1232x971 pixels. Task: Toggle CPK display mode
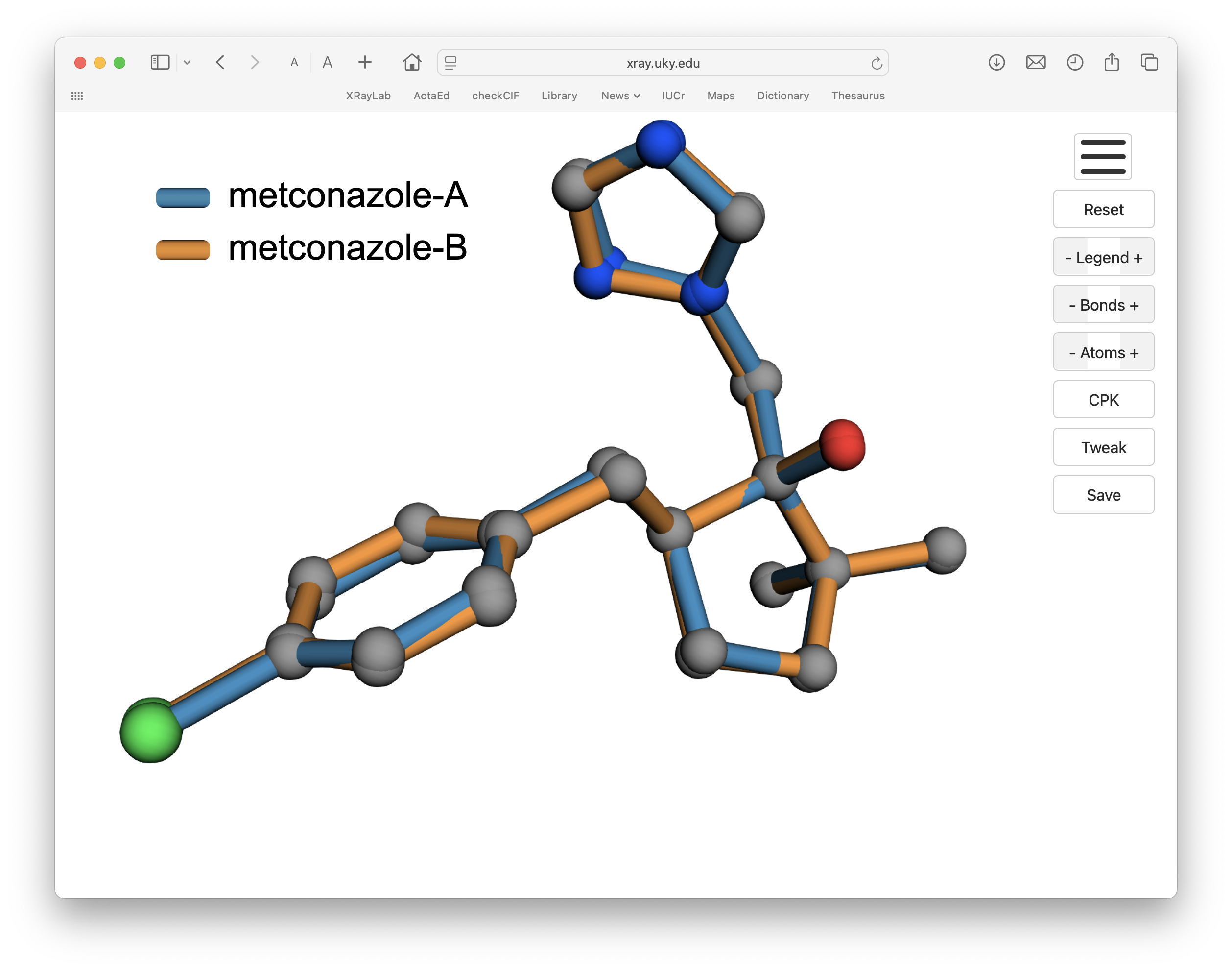1103,400
